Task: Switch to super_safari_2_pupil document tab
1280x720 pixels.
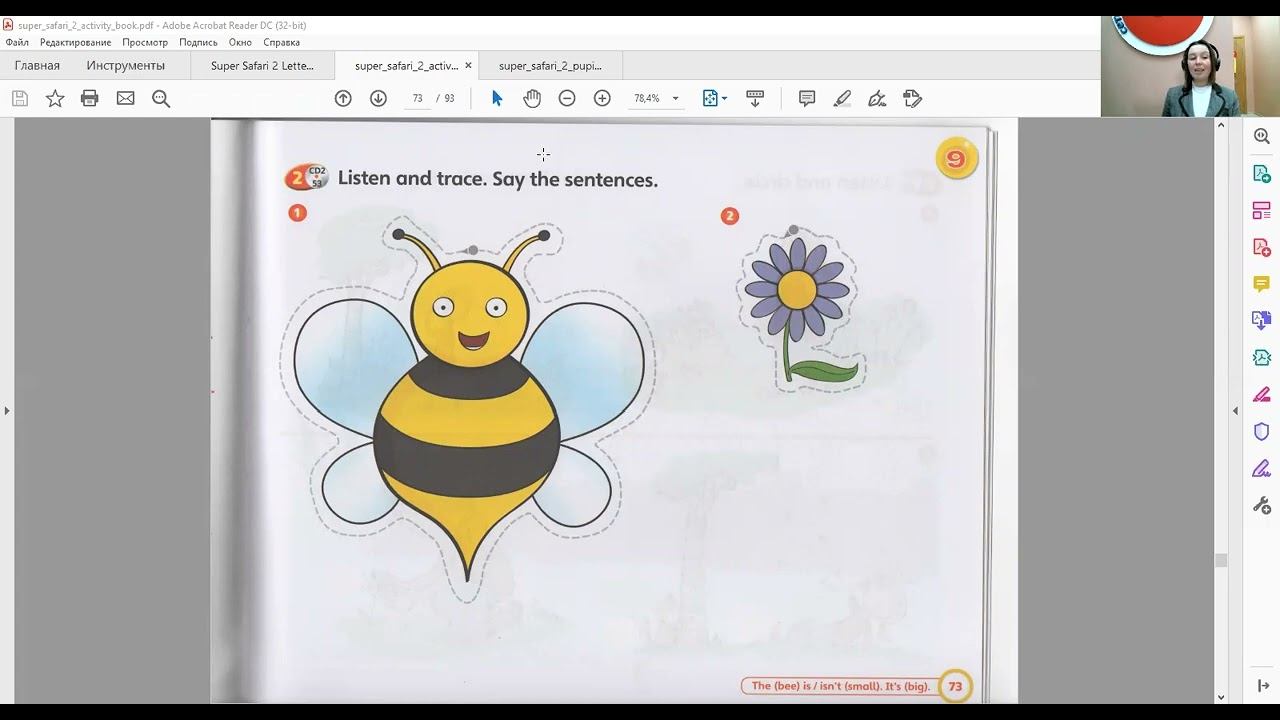Action: pyautogui.click(x=550, y=66)
